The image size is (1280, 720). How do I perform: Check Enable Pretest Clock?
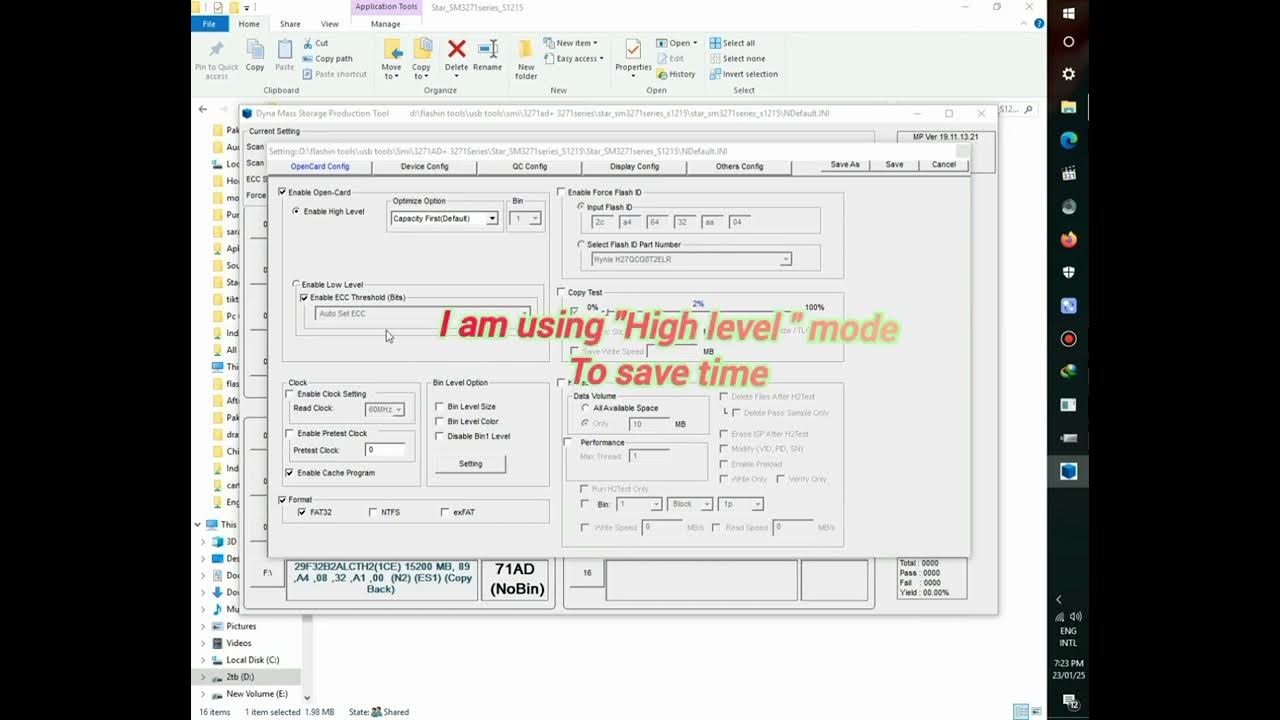[x=290, y=434]
